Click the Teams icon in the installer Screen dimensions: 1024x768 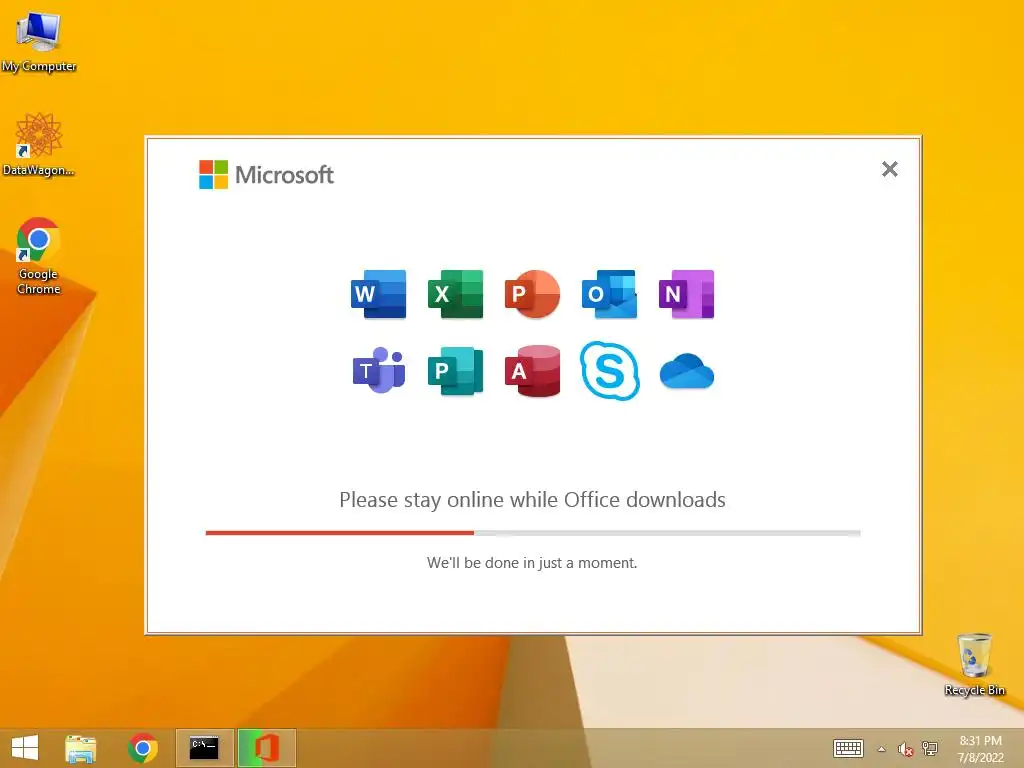[x=379, y=370]
